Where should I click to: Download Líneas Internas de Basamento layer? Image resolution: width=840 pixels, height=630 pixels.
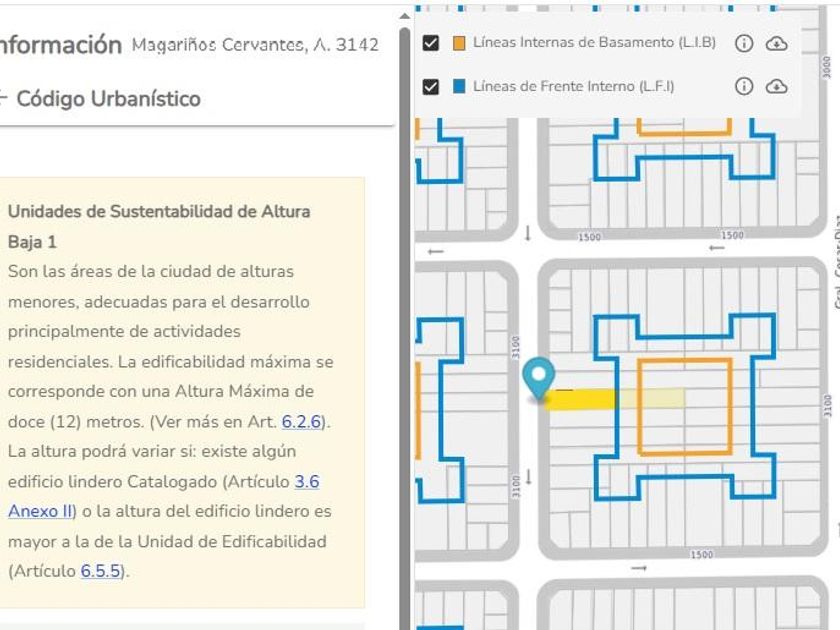[x=776, y=43]
